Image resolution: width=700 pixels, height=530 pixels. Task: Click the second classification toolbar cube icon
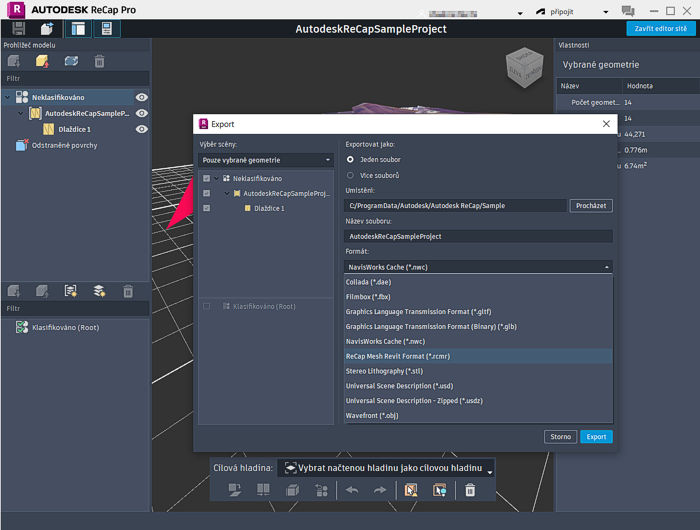click(42, 292)
